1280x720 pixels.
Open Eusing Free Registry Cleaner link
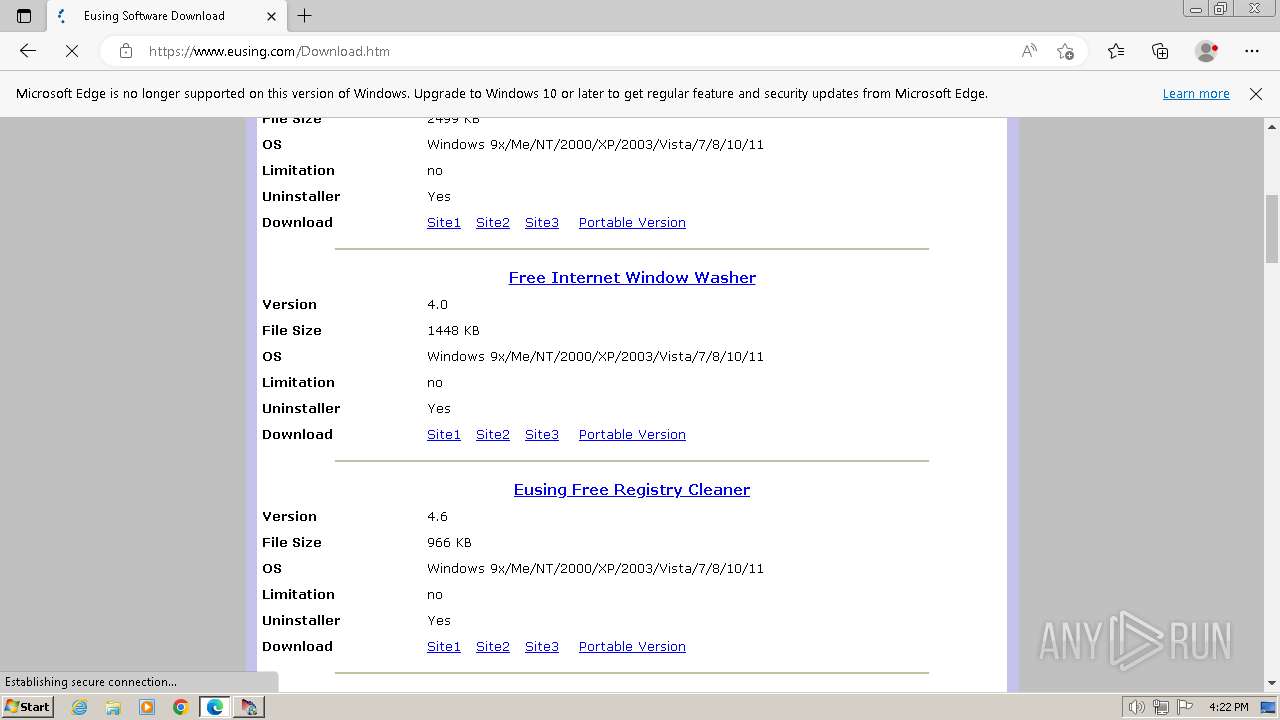(632, 490)
